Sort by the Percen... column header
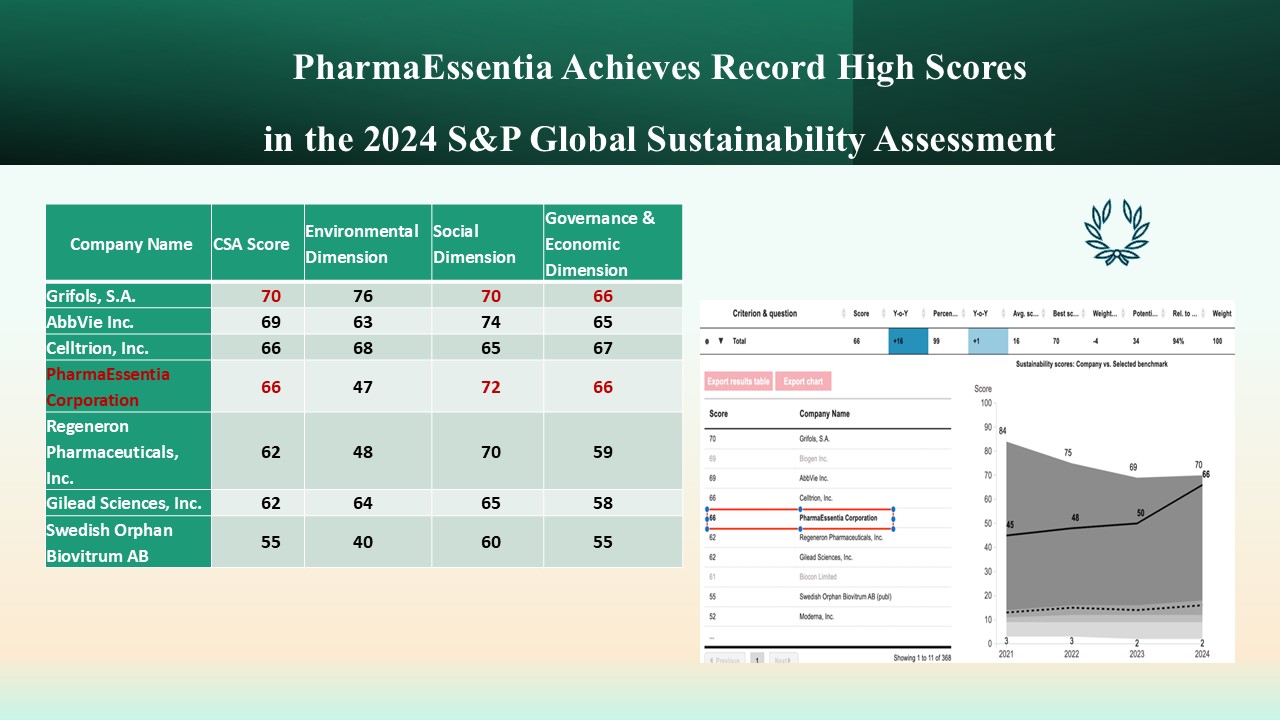The height and width of the screenshot is (720, 1280). point(945,313)
